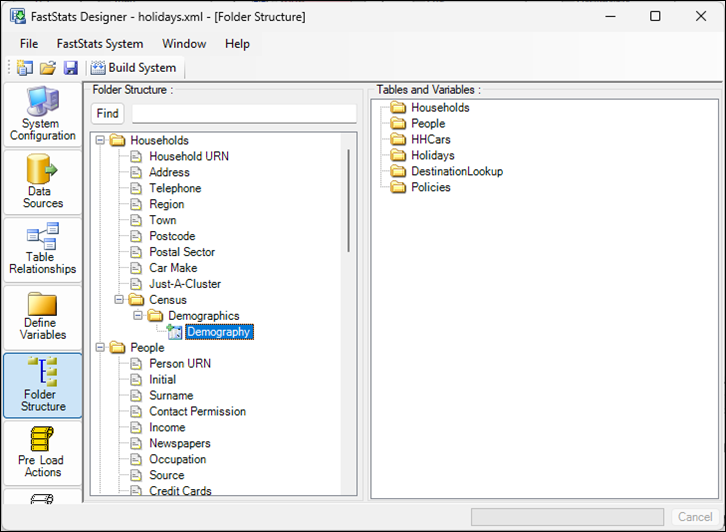This screenshot has width=726, height=532.
Task: Click the progress bar at bottom
Action: 567,517
